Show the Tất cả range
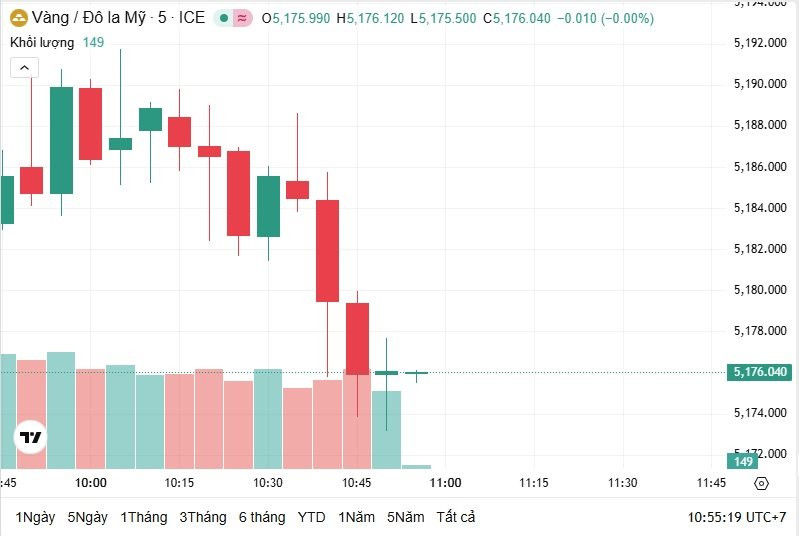The width and height of the screenshot is (799, 536). (456, 517)
